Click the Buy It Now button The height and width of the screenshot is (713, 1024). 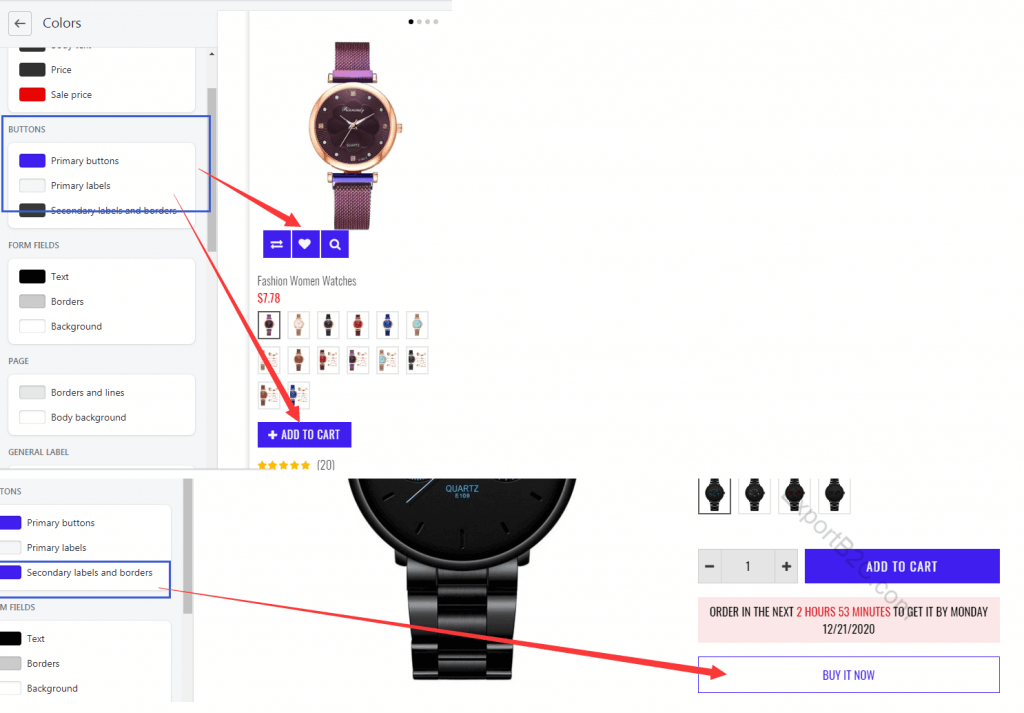click(x=848, y=675)
